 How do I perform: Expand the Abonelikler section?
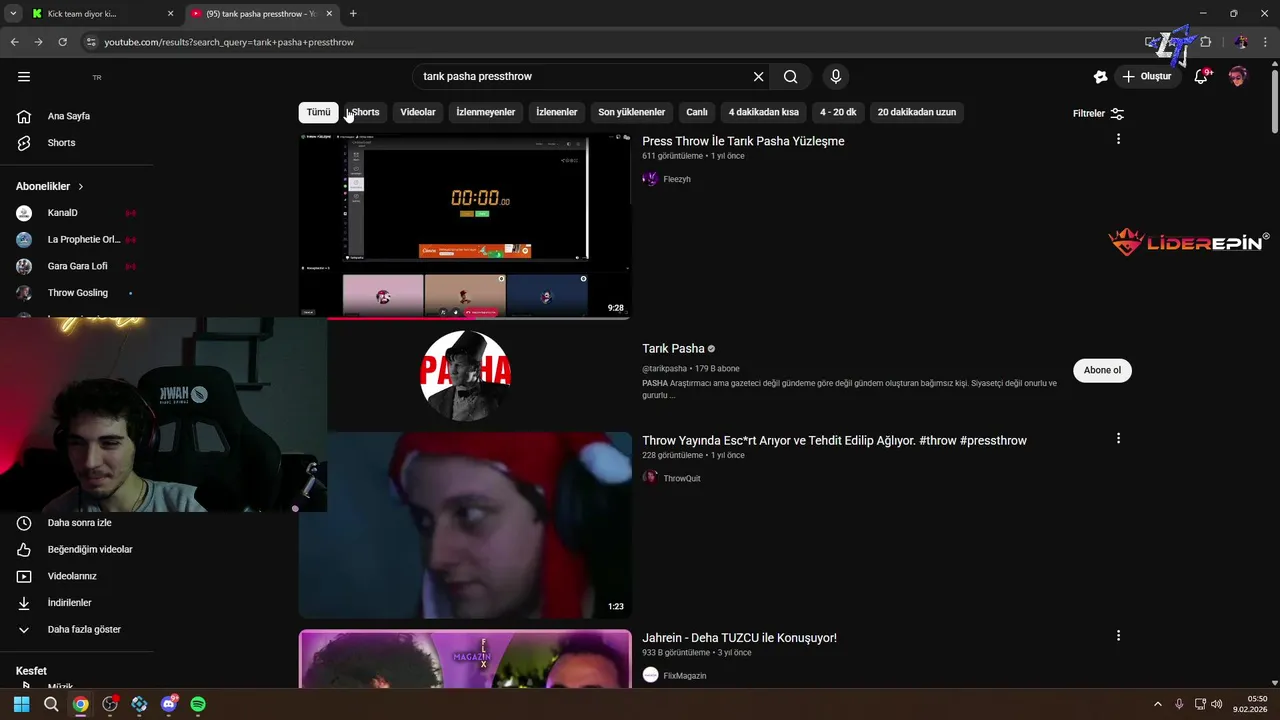point(50,187)
